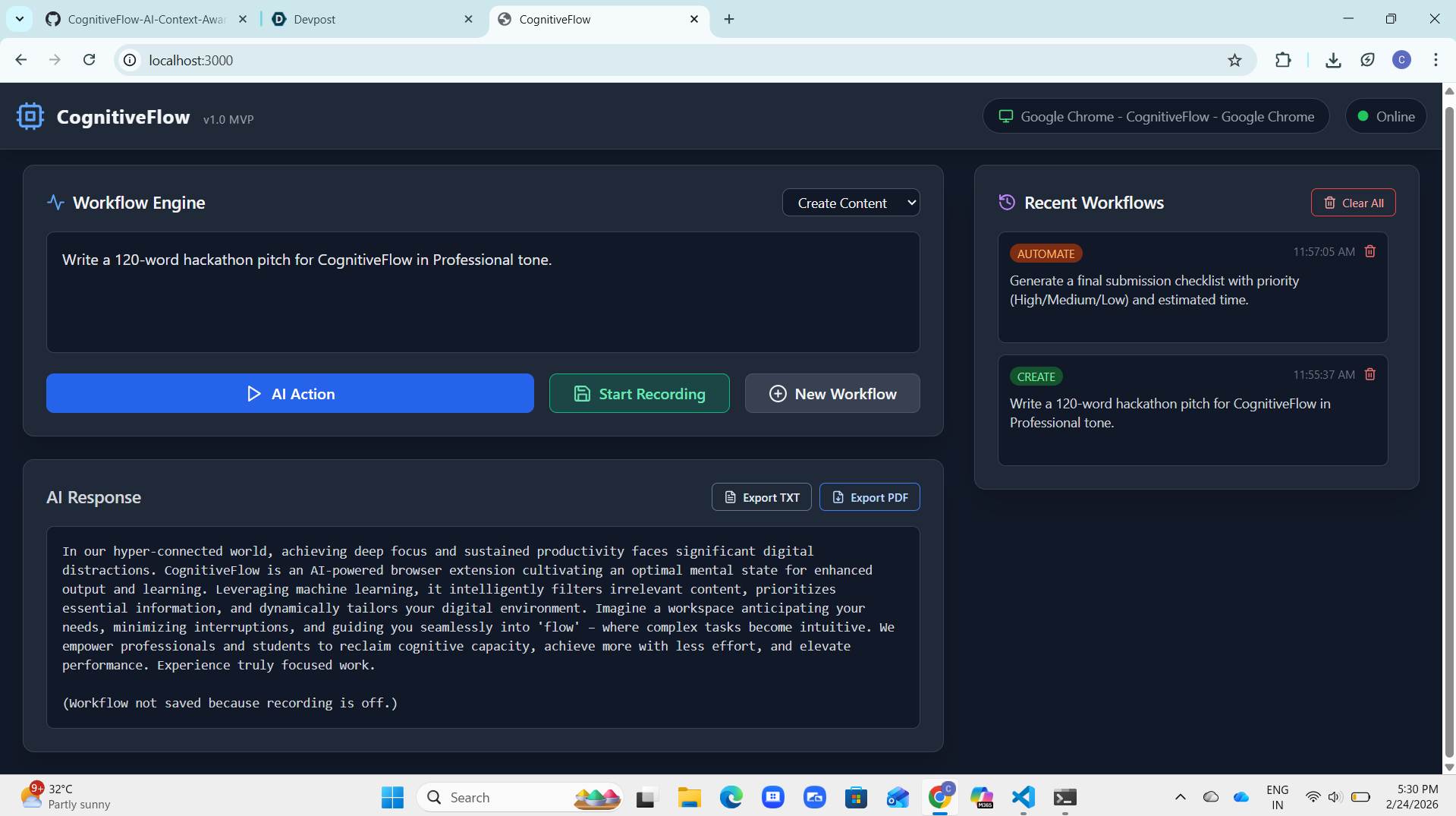Open the taskbar clock showing 5:30 PM
Screen dimensions: 1456x816
pos(1412,797)
